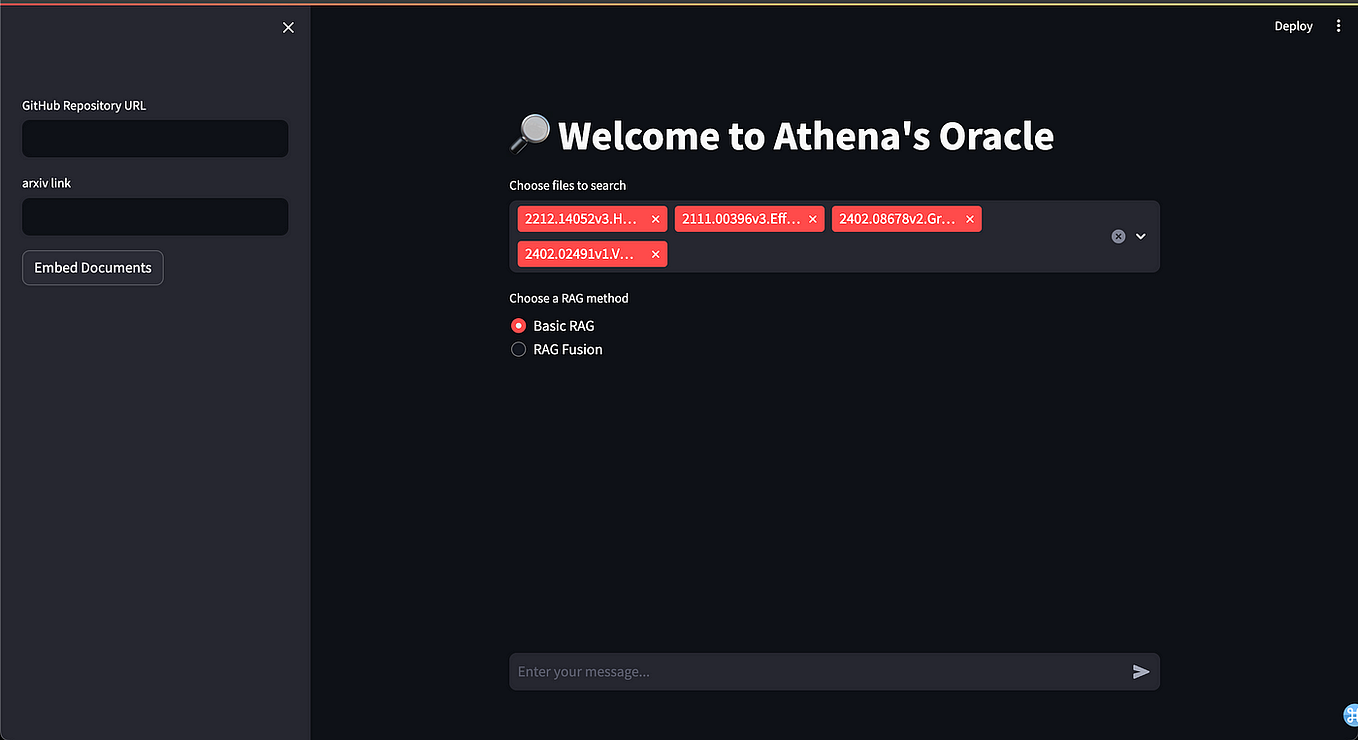Click the Deploy button
Viewport: 1358px width, 740px height.
tap(1293, 26)
